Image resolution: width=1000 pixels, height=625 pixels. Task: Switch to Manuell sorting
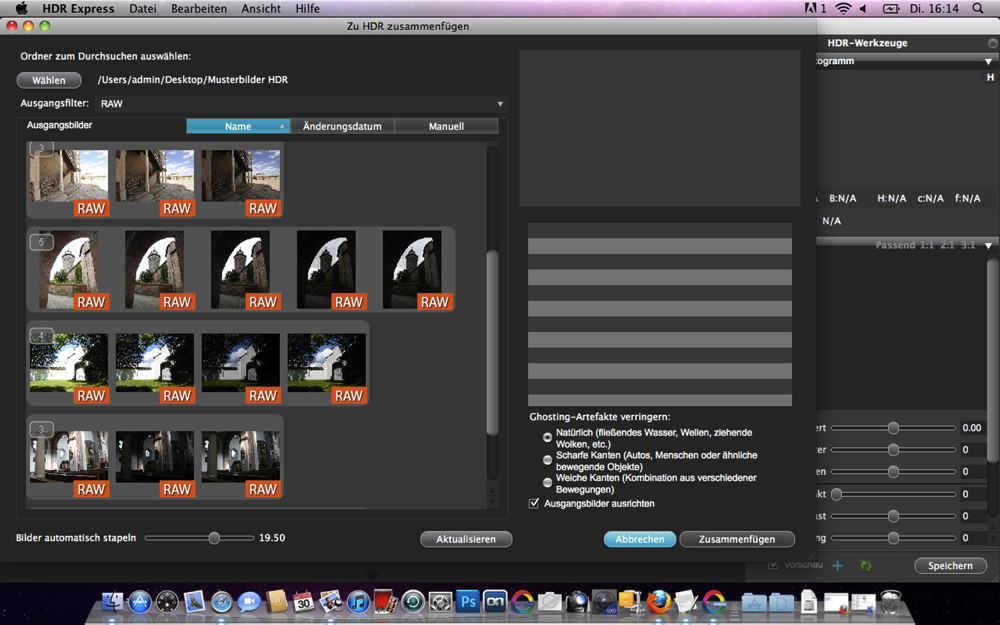[x=446, y=126]
